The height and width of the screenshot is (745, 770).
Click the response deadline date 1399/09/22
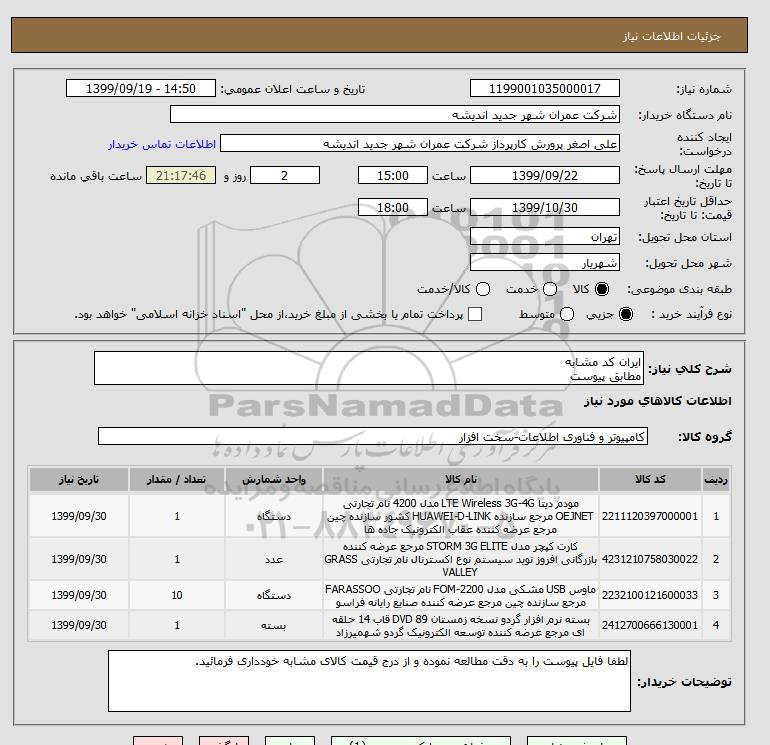coord(545,175)
